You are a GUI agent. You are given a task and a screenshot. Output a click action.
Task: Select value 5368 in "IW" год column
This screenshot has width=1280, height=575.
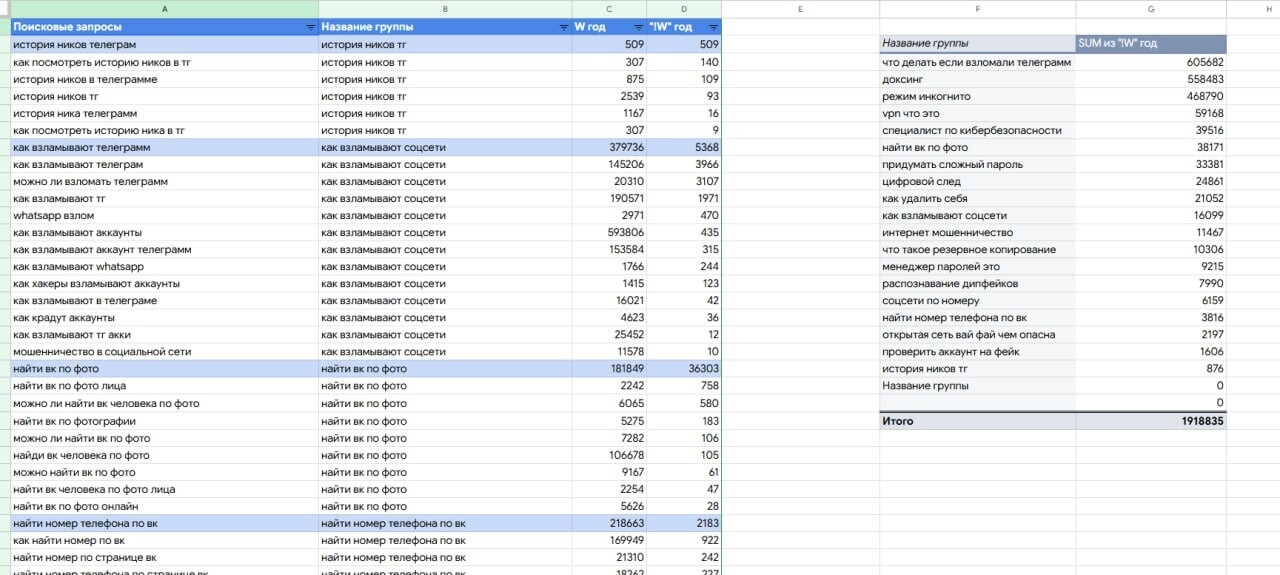click(683, 147)
